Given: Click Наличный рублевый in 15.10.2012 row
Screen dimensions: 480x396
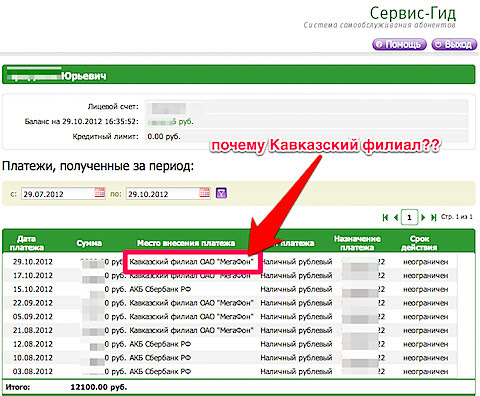Looking at the screenshot, I should point(296,289).
